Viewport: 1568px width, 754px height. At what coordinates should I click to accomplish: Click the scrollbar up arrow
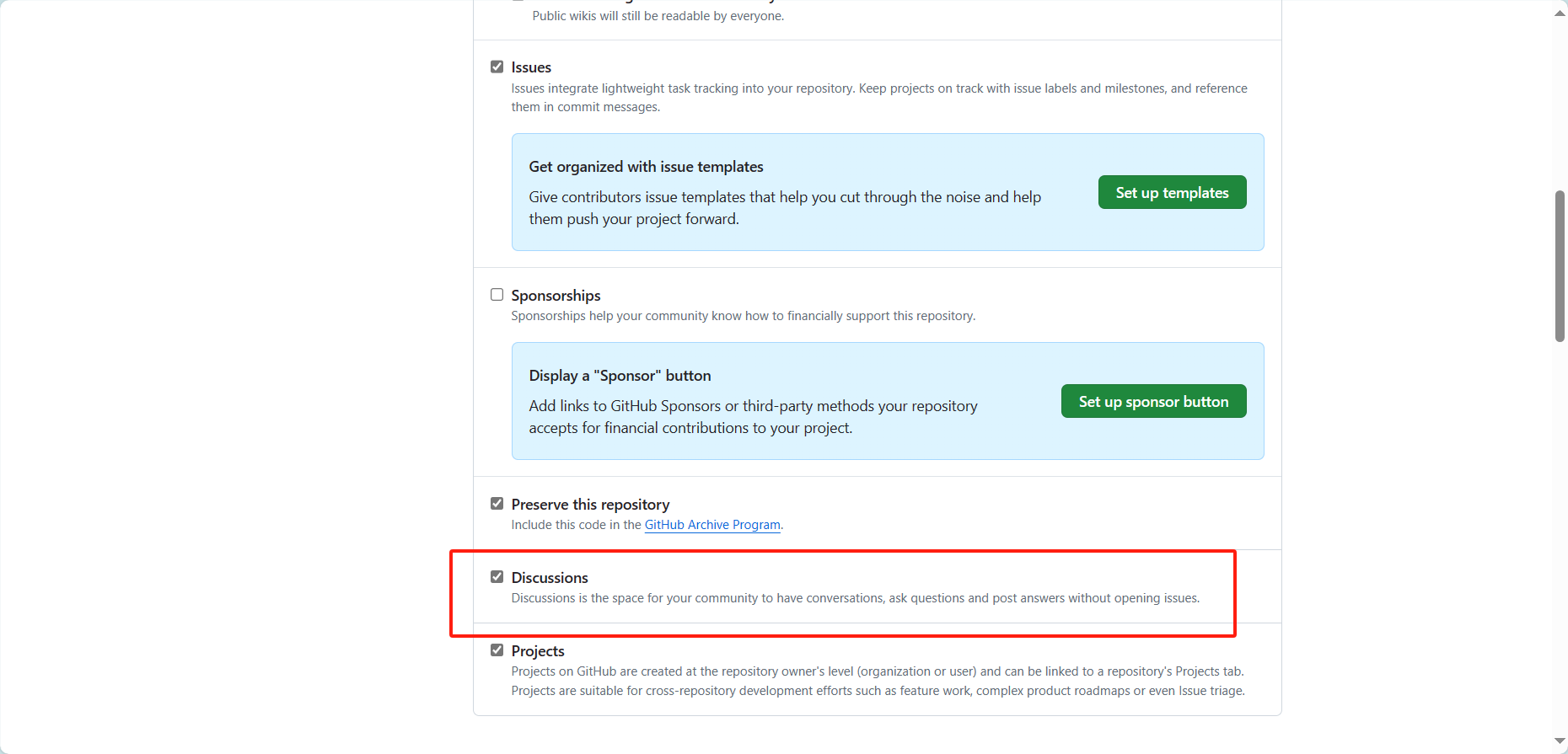coord(1560,13)
